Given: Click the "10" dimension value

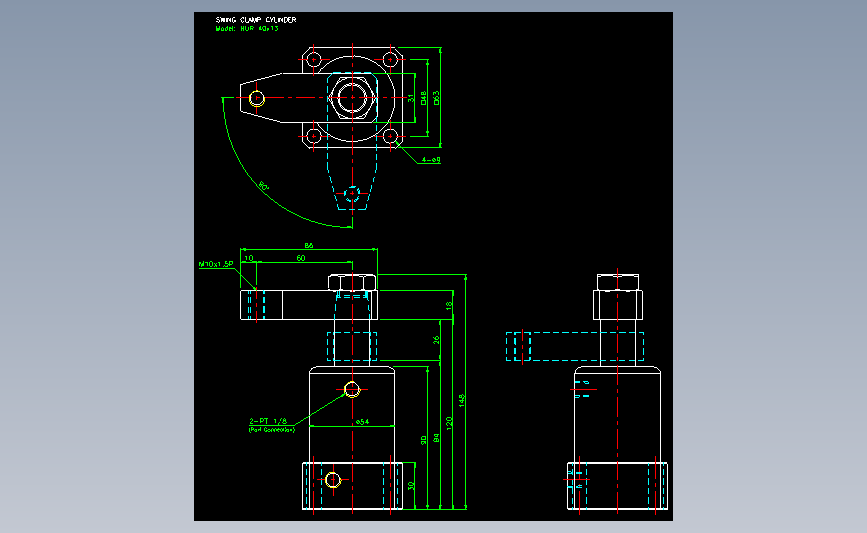Looking at the screenshot, I should [249, 258].
